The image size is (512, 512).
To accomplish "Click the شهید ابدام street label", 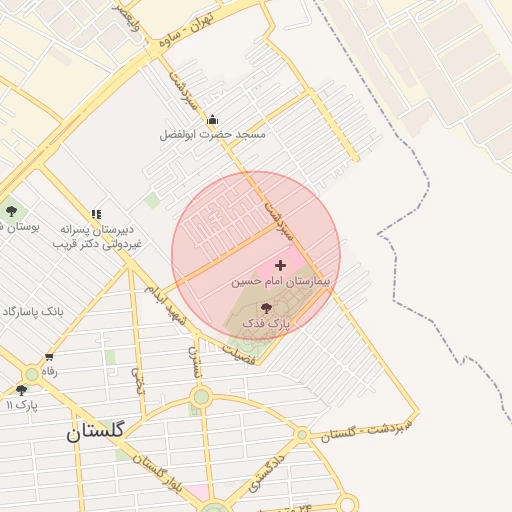I will (165, 305).
